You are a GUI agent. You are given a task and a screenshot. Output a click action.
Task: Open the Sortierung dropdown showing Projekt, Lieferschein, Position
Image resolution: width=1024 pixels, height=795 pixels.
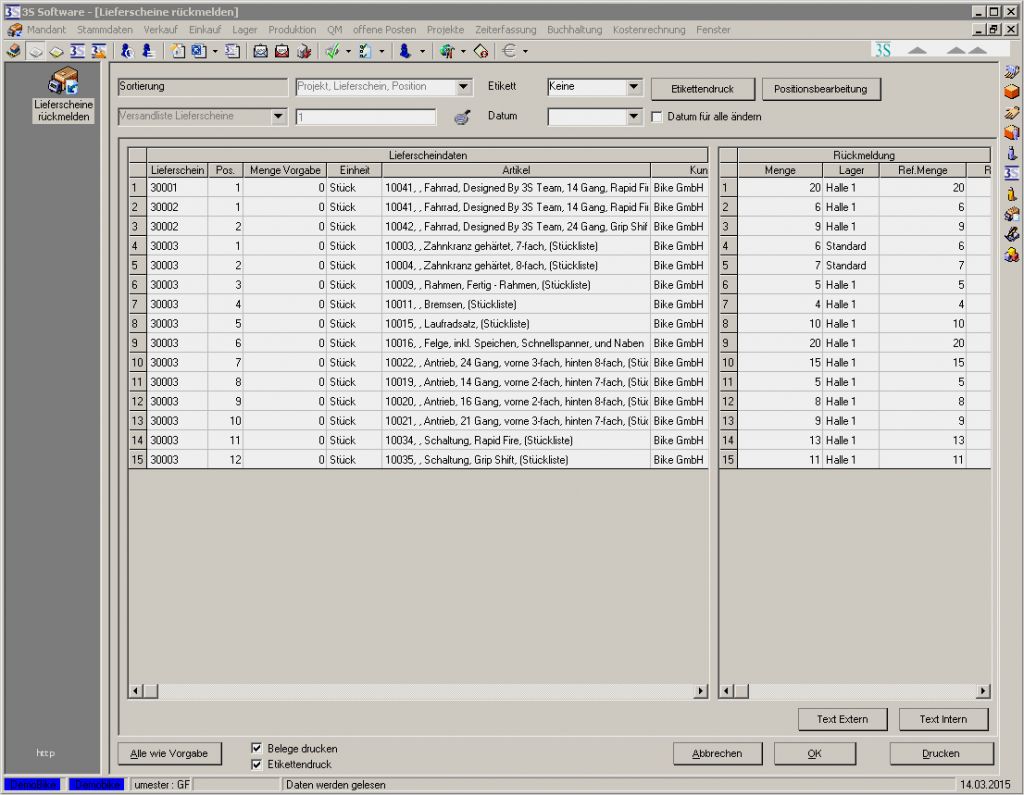[461, 86]
